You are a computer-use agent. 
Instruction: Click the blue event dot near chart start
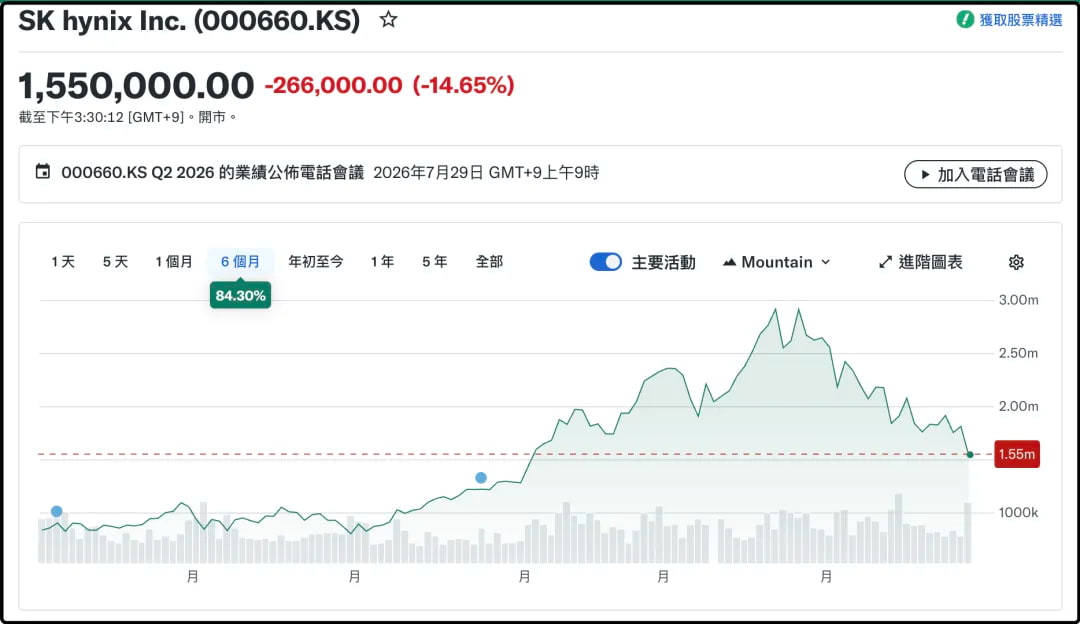click(56, 511)
